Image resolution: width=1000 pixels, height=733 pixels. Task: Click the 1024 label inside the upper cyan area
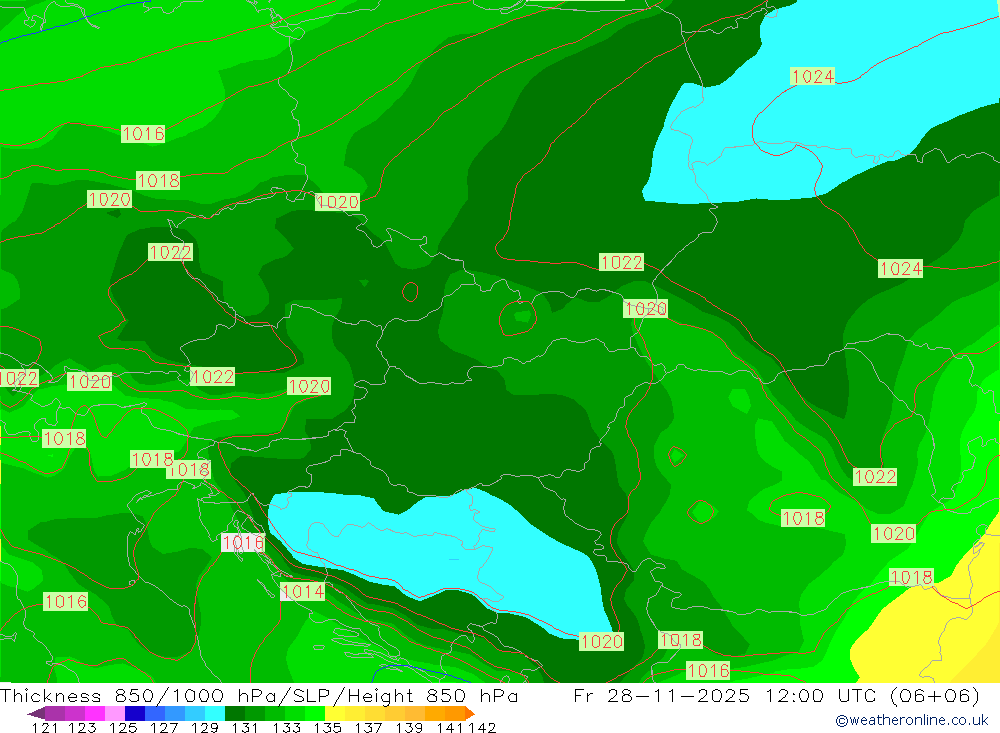[x=812, y=77]
